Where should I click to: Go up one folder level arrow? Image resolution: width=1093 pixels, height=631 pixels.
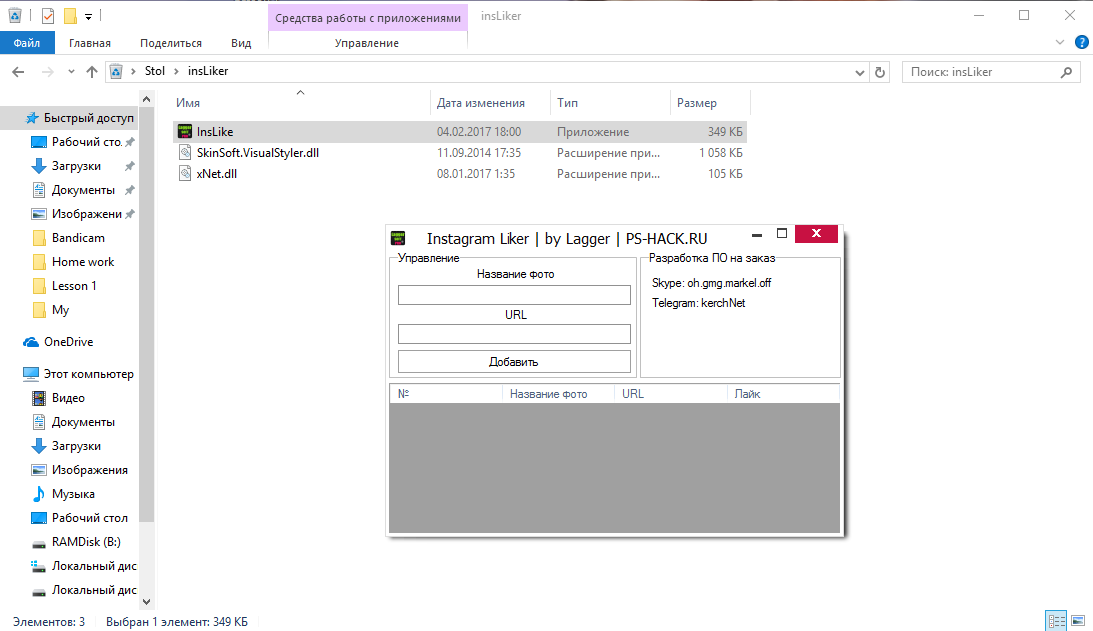[91, 71]
